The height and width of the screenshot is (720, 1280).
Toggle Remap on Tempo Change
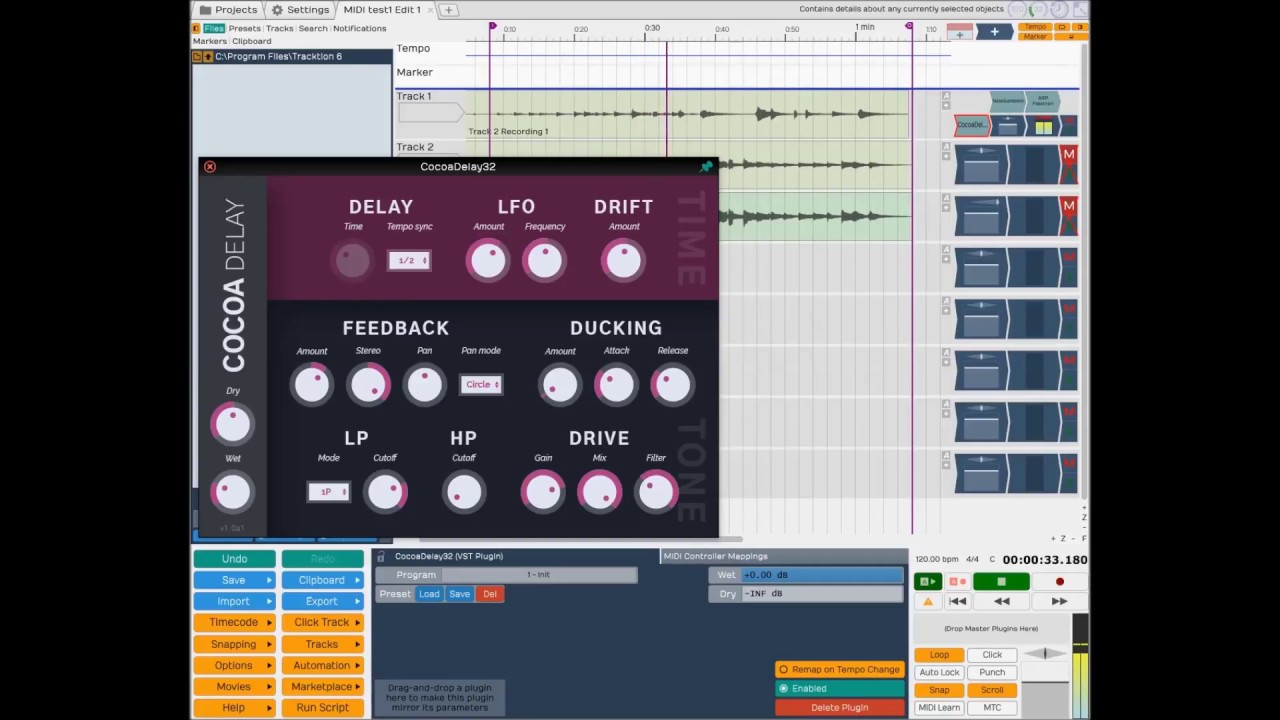[839, 670]
